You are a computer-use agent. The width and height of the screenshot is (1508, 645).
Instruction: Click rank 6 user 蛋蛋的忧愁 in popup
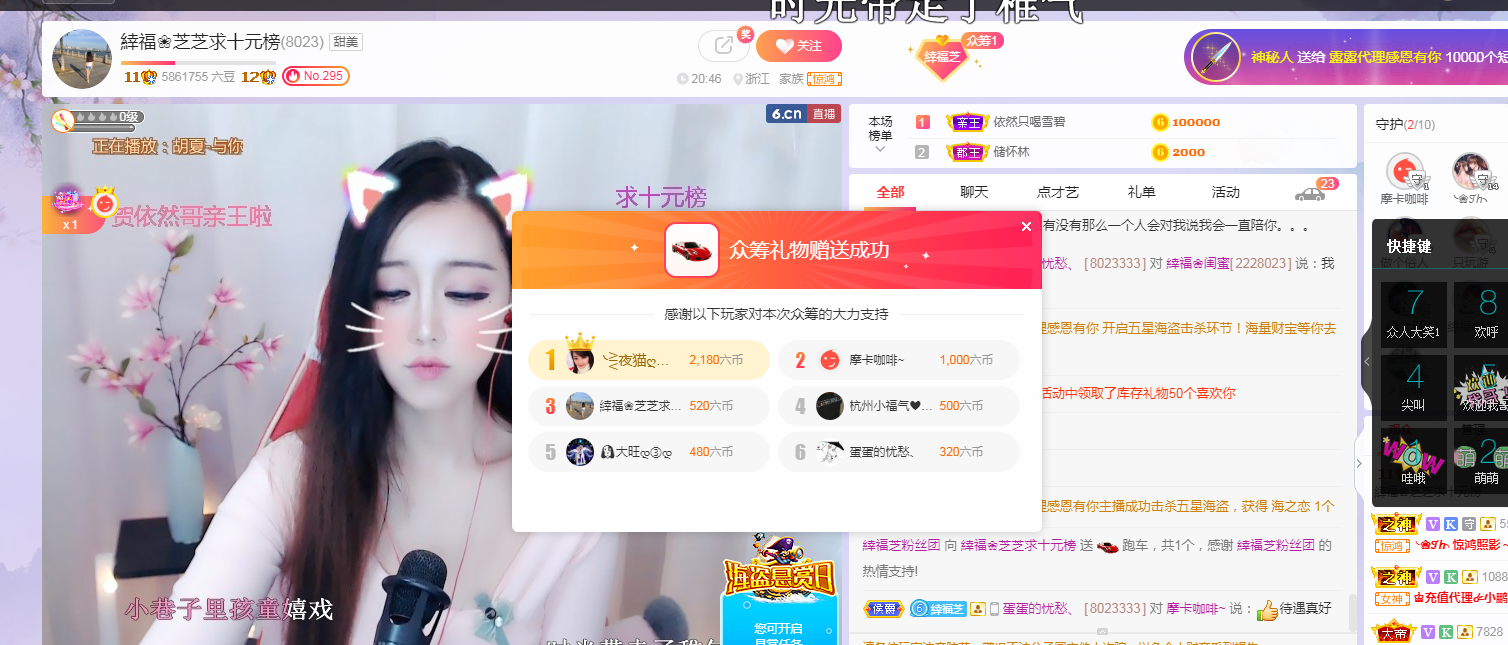click(899, 452)
